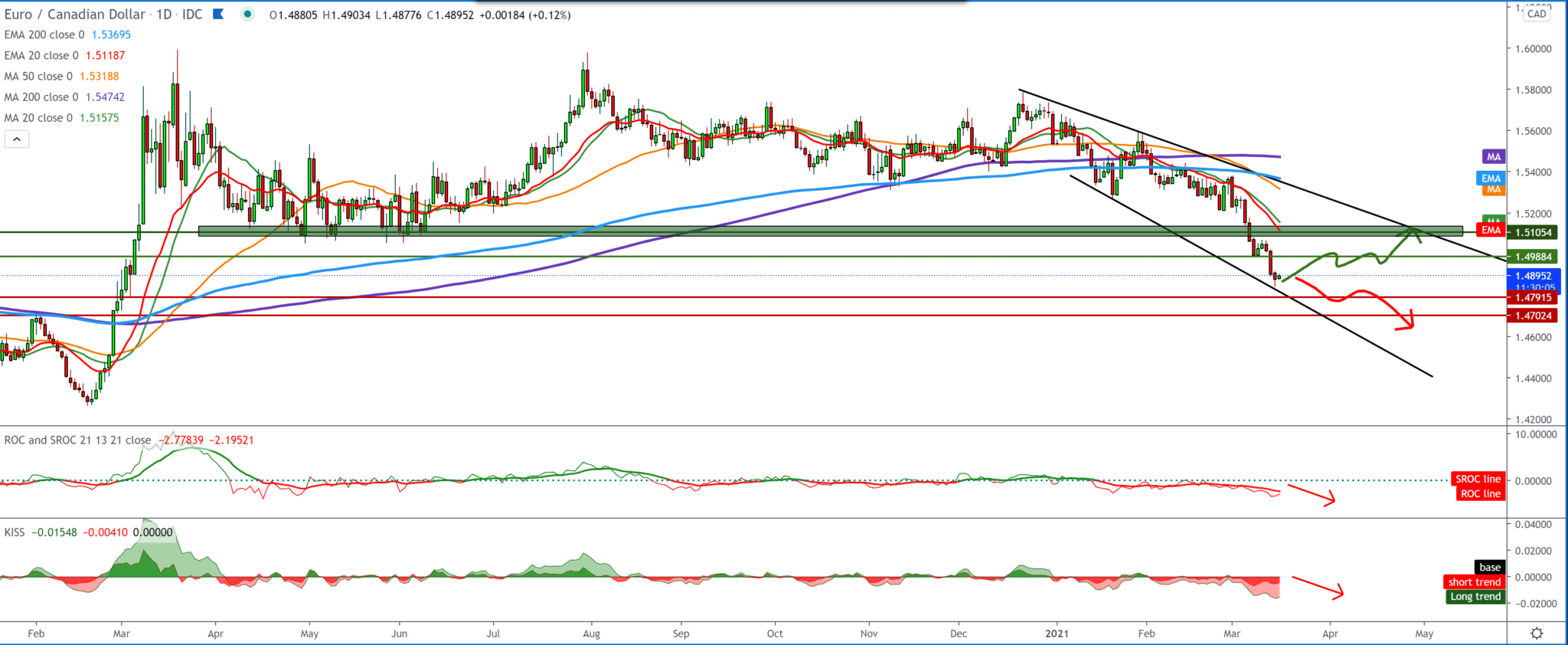This screenshot has width=1568, height=645.
Task: Click the green market status dot
Action: click(x=247, y=14)
